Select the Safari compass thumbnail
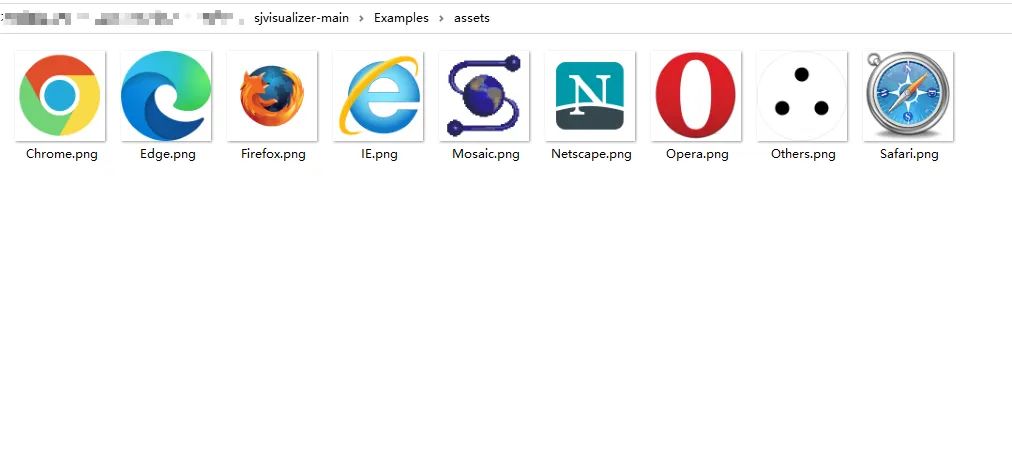 (908, 95)
